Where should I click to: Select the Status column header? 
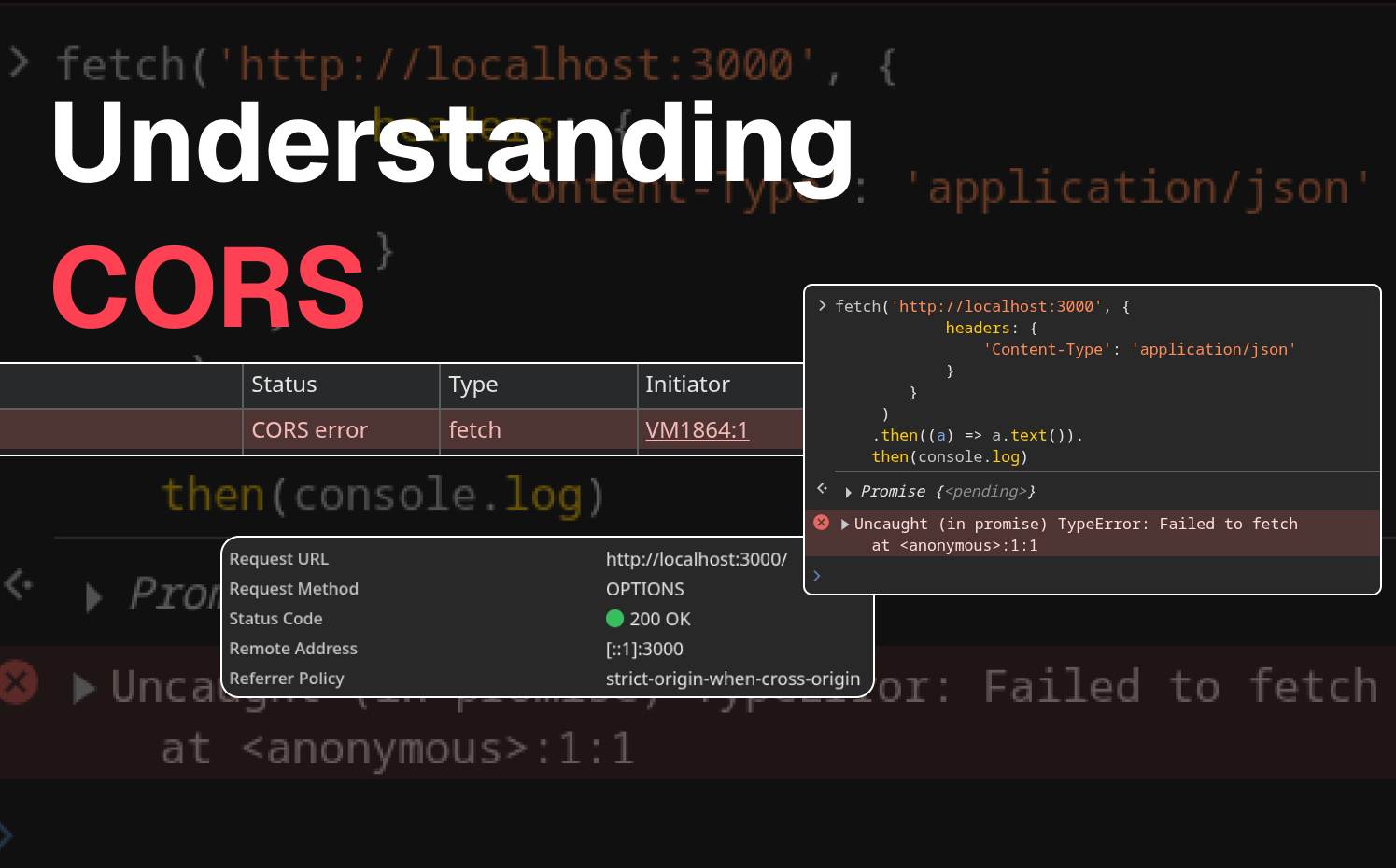[283, 385]
